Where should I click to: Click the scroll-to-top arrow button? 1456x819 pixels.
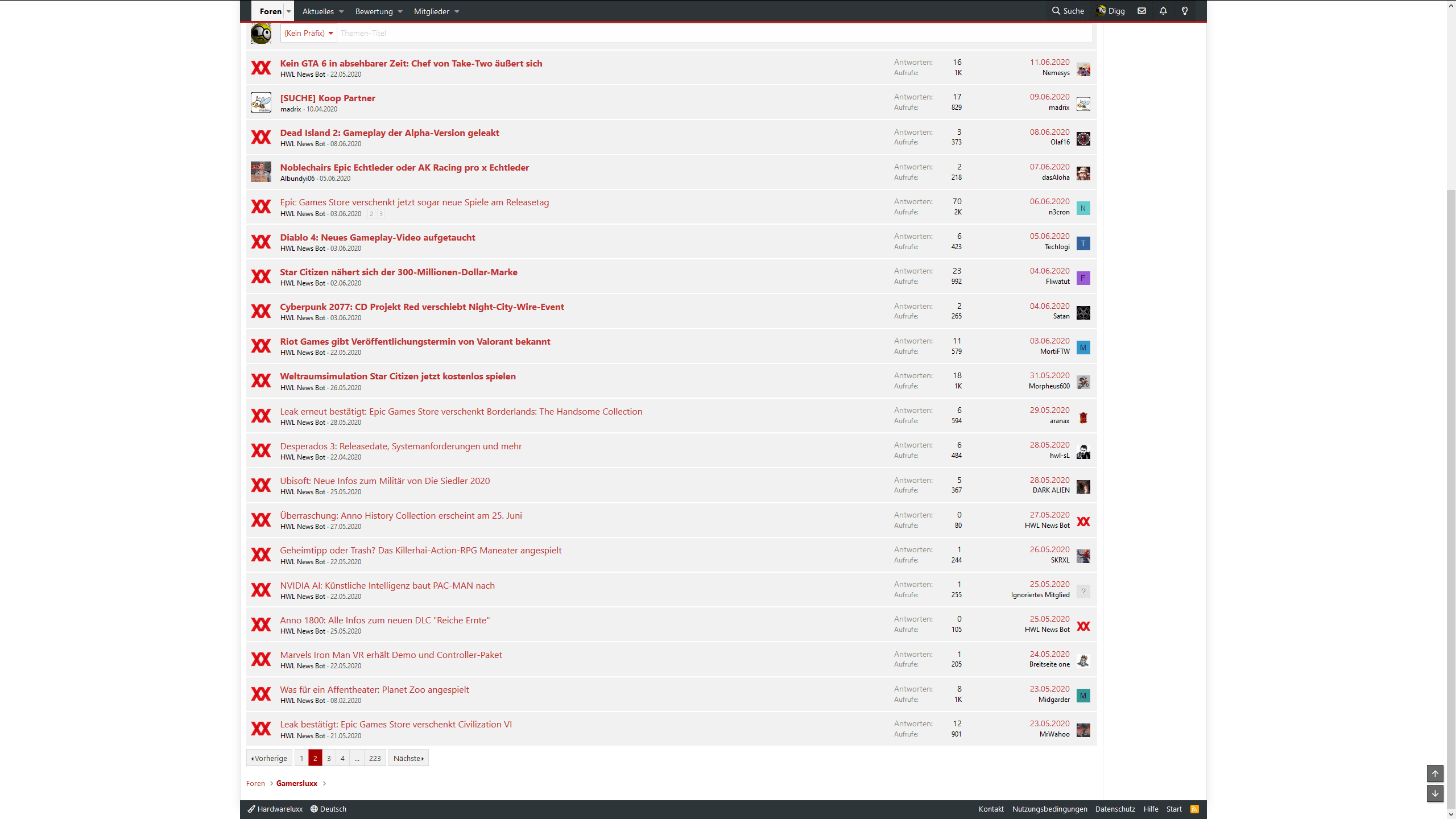[x=1435, y=773]
